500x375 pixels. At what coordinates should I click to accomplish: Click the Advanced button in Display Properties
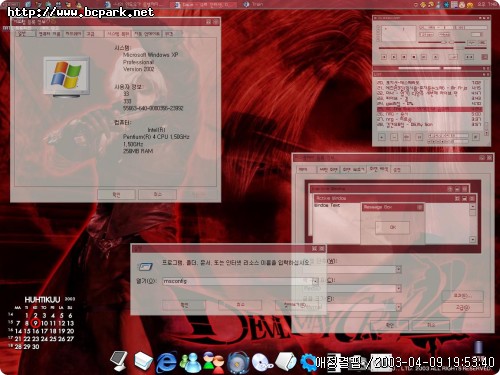click(x=462, y=308)
